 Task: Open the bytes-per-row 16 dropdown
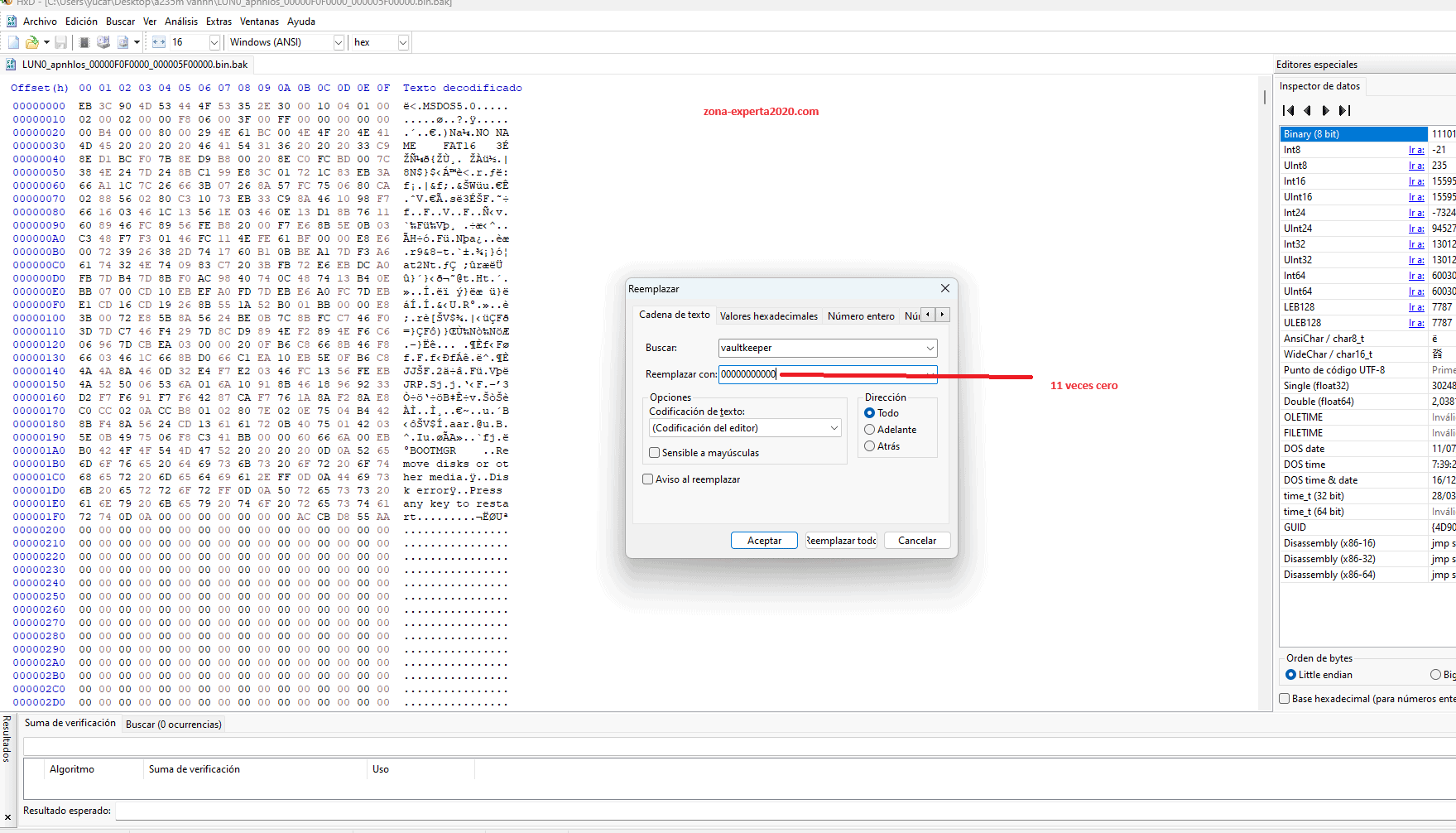coord(214,41)
